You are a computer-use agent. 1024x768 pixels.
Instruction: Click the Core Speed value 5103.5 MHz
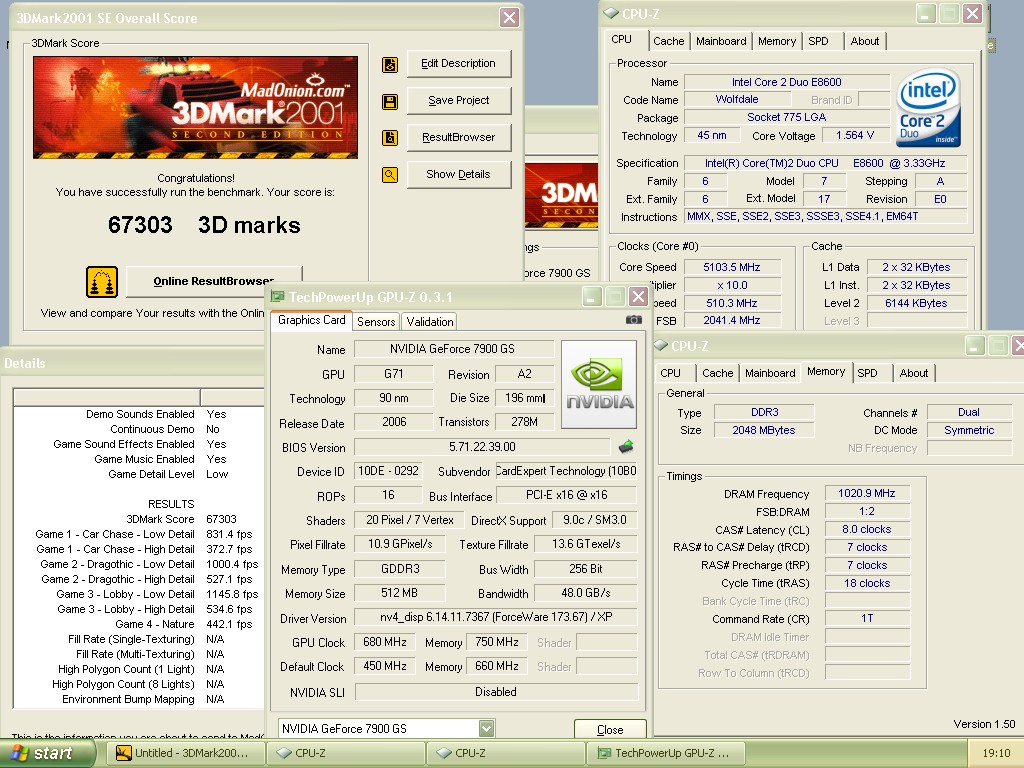coord(731,267)
